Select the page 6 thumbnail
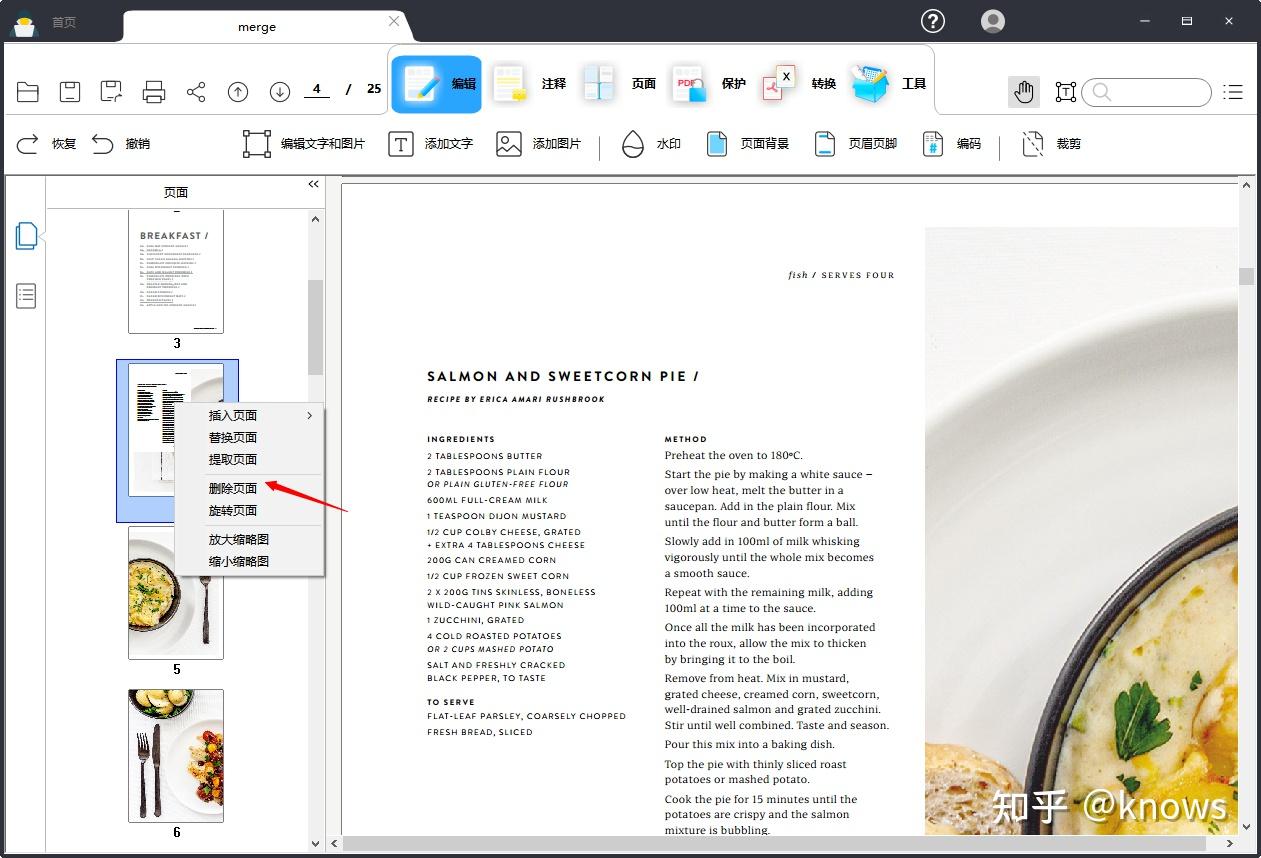Viewport: 1261px width, 858px height. coord(176,755)
